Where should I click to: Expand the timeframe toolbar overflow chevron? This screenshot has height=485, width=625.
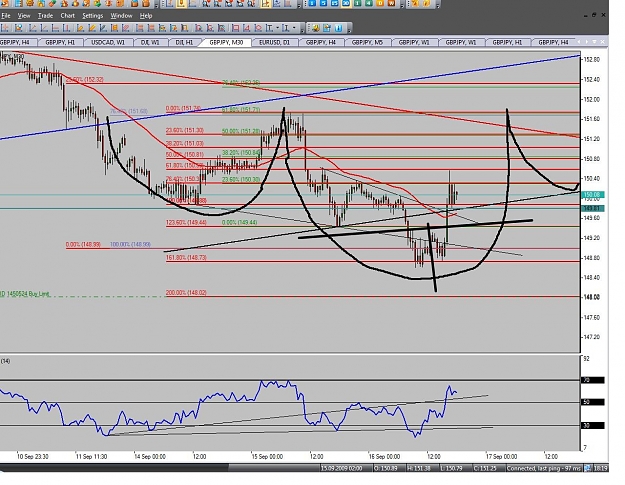402,5
